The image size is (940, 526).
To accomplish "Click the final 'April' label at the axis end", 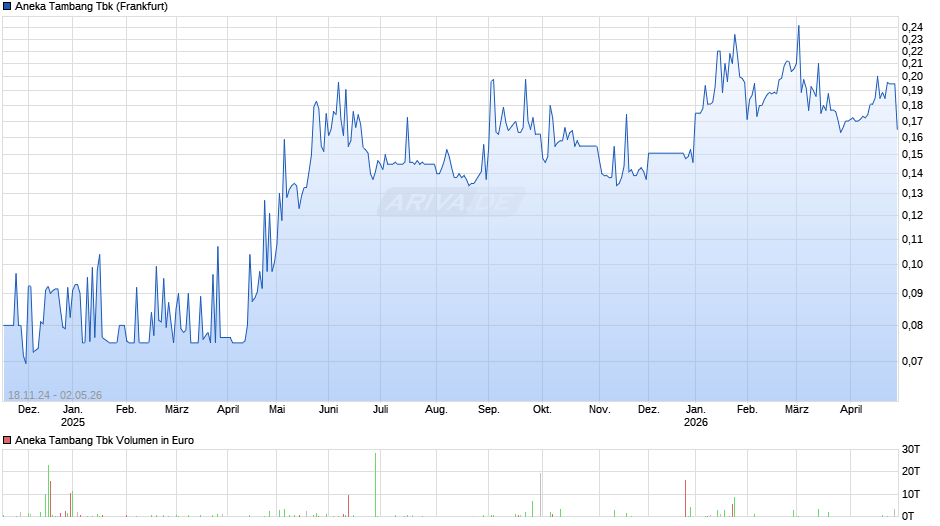I will point(851,410).
